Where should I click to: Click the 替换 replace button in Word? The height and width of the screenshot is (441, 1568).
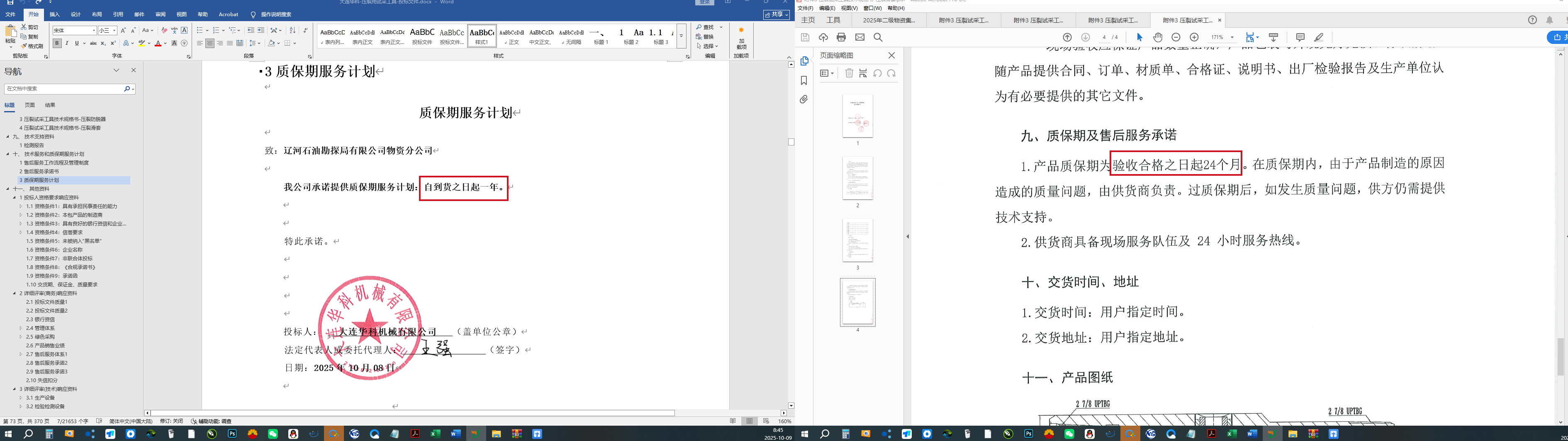(705, 36)
